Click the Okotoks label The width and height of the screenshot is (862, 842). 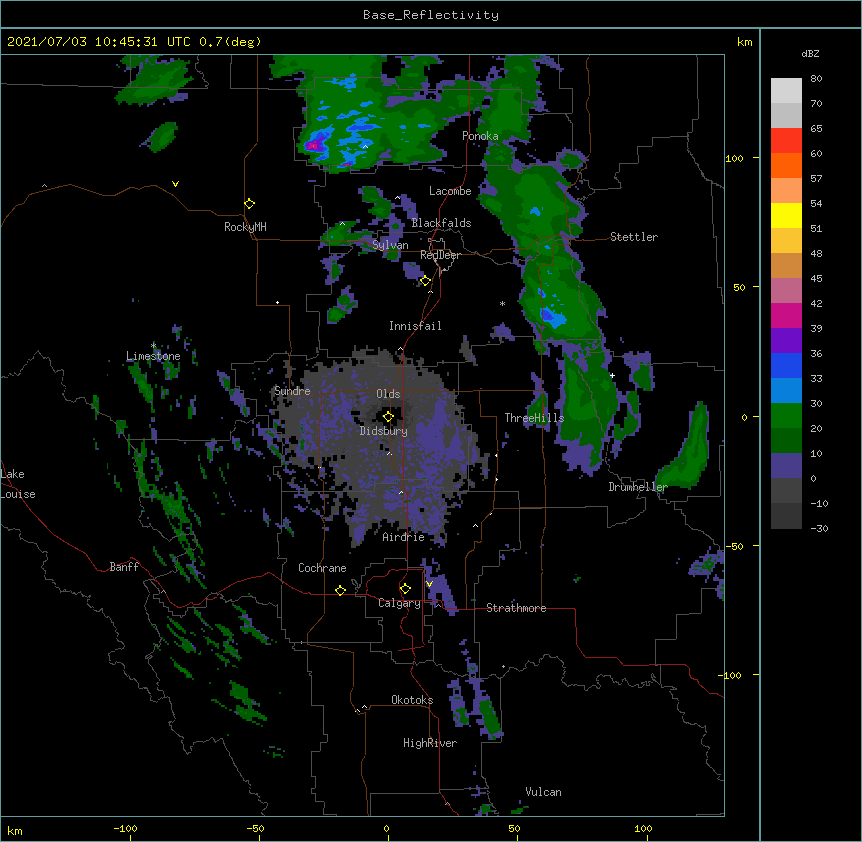[x=412, y=700]
